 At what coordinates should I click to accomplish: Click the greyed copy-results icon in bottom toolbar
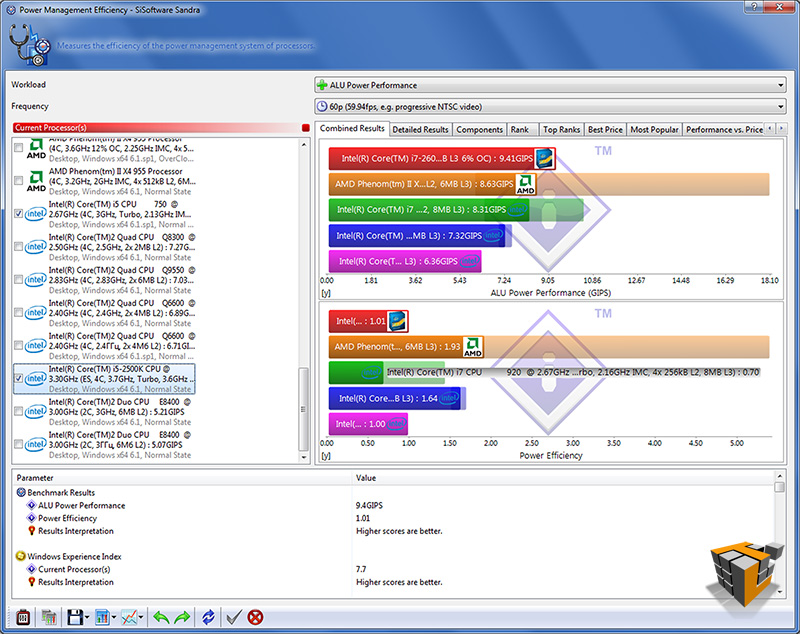coord(49,617)
